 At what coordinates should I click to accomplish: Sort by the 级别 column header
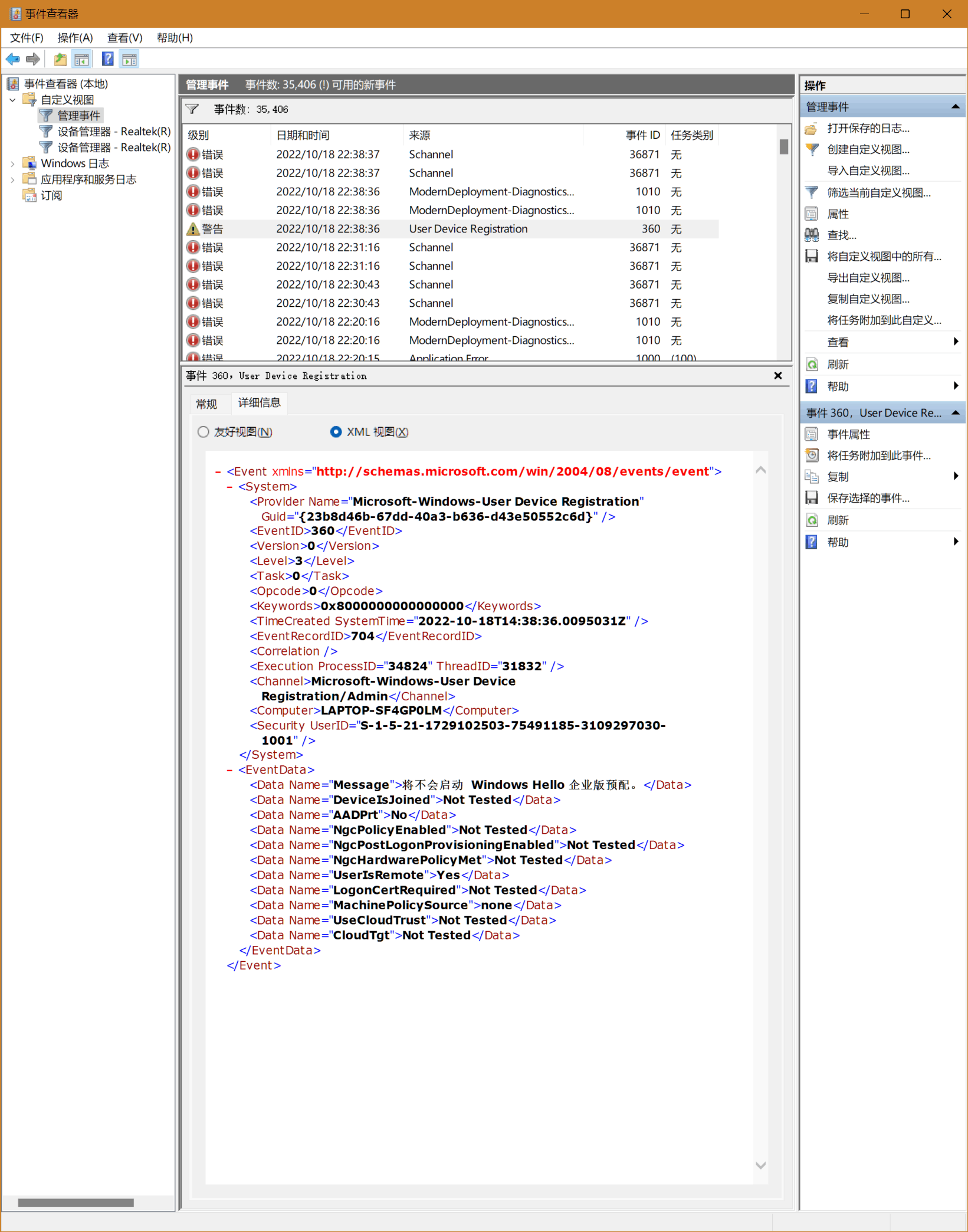226,135
